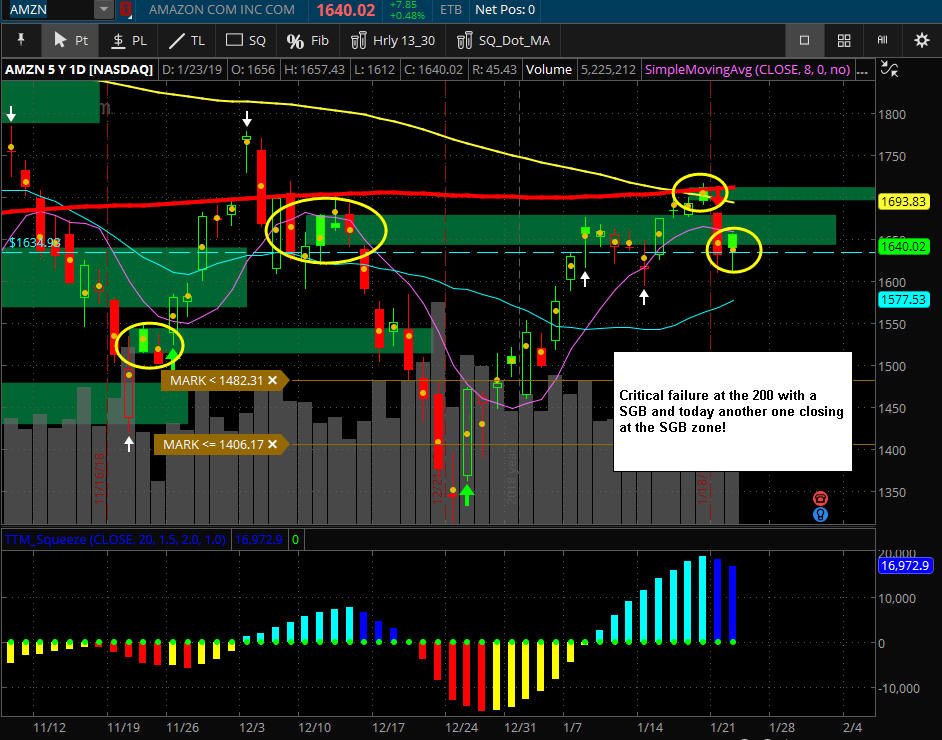Click the $1634.98 price level label

[x=35, y=243]
